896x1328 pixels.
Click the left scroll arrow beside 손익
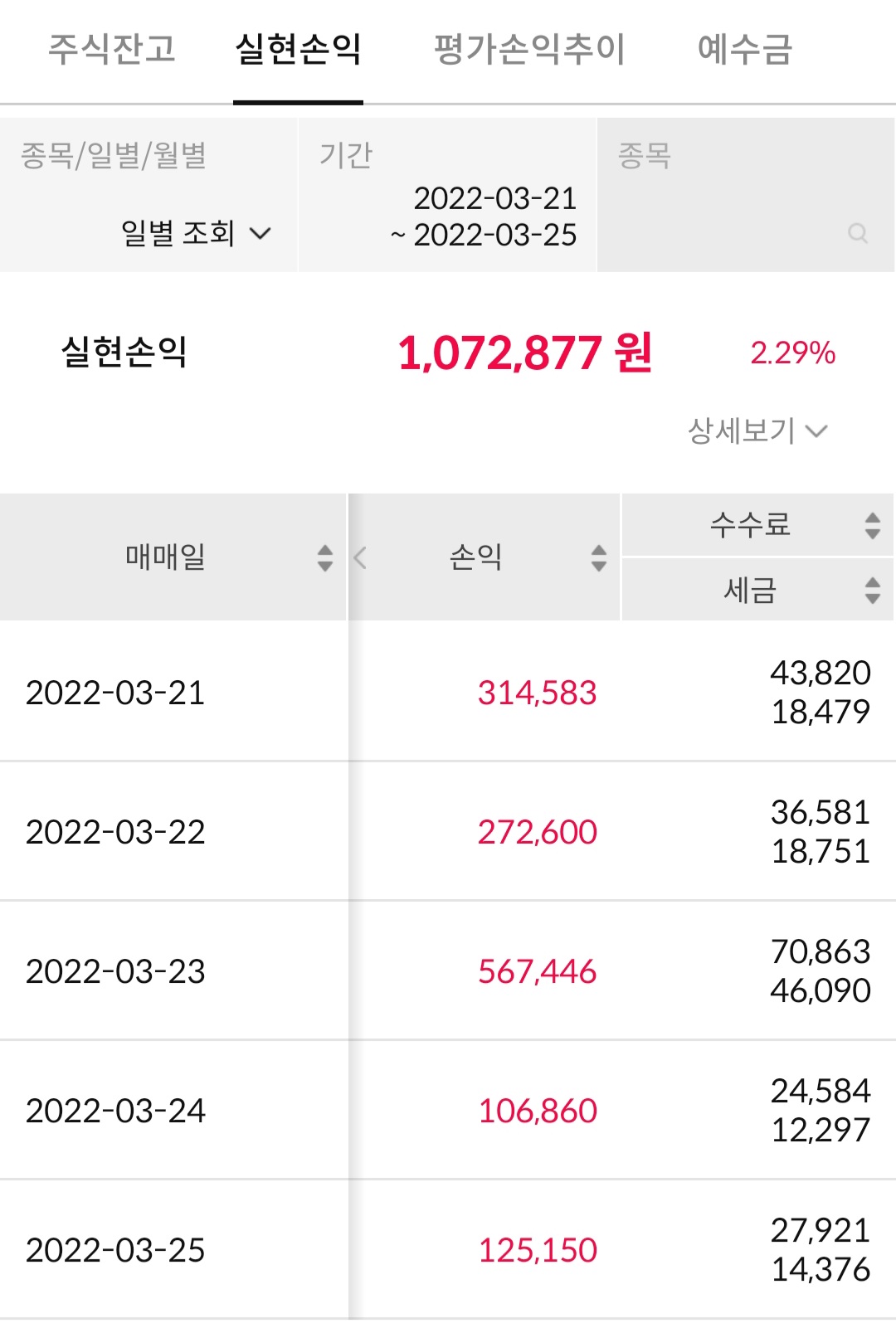pos(360,557)
